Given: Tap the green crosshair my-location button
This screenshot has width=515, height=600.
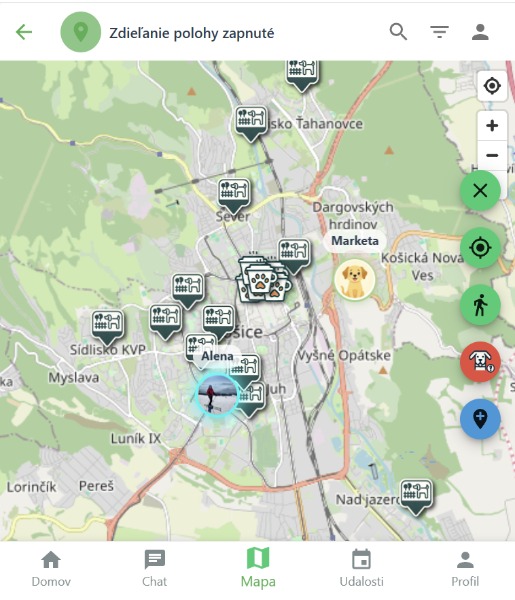Looking at the screenshot, I should coord(480,248).
